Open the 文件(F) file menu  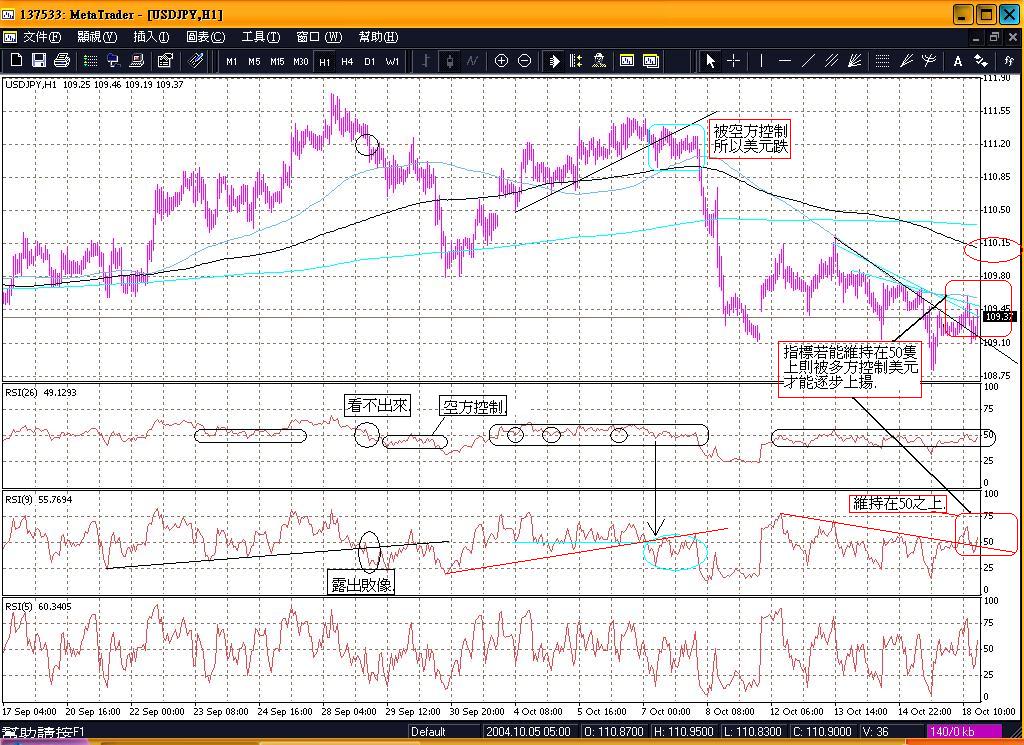click(x=40, y=37)
